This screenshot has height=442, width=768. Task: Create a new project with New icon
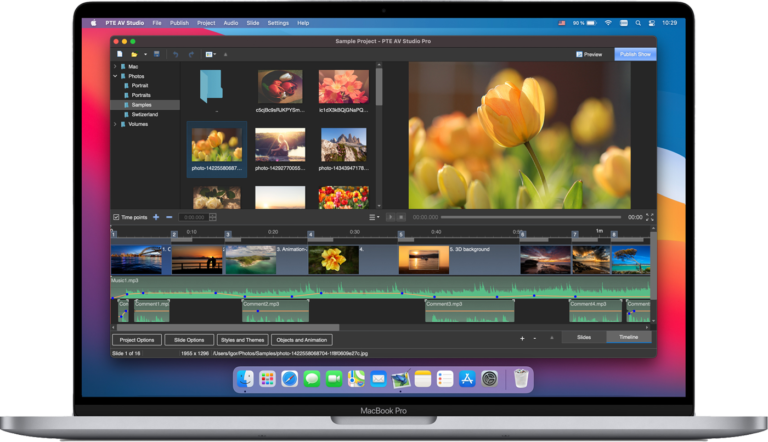point(120,54)
